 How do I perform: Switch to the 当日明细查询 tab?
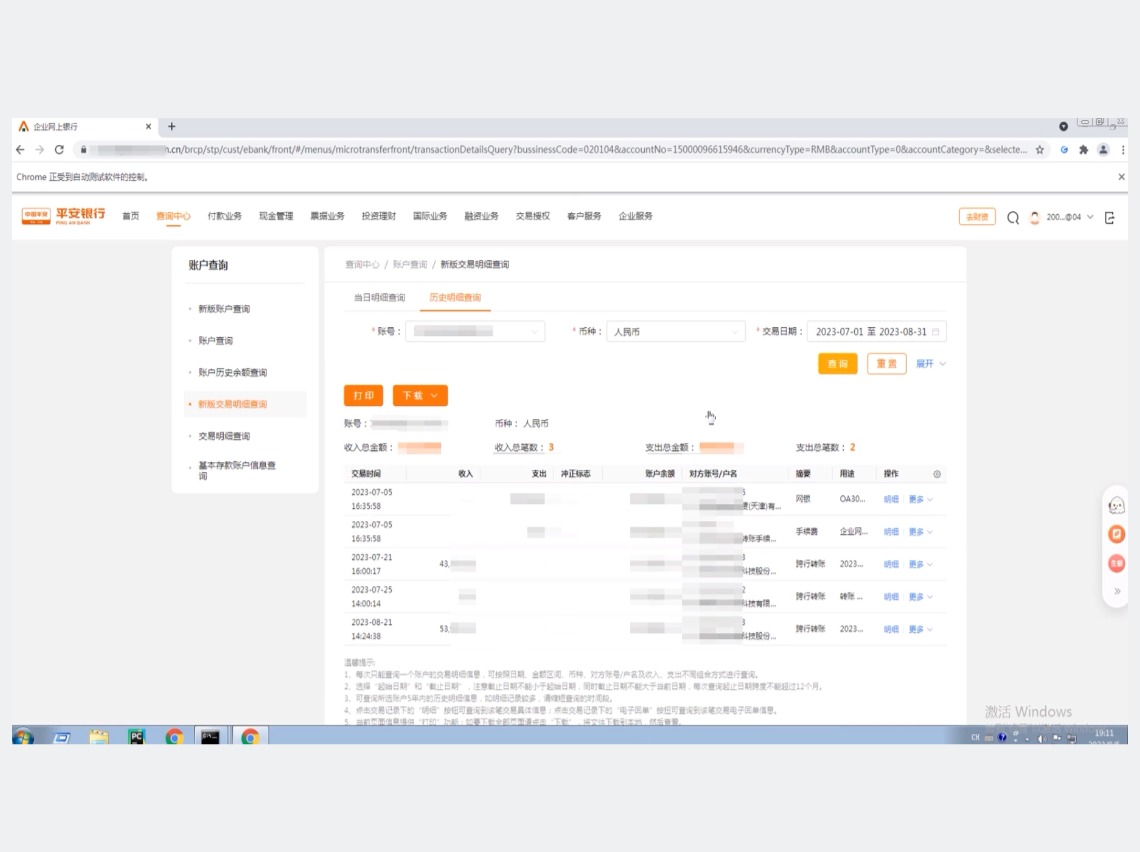pyautogui.click(x=379, y=298)
